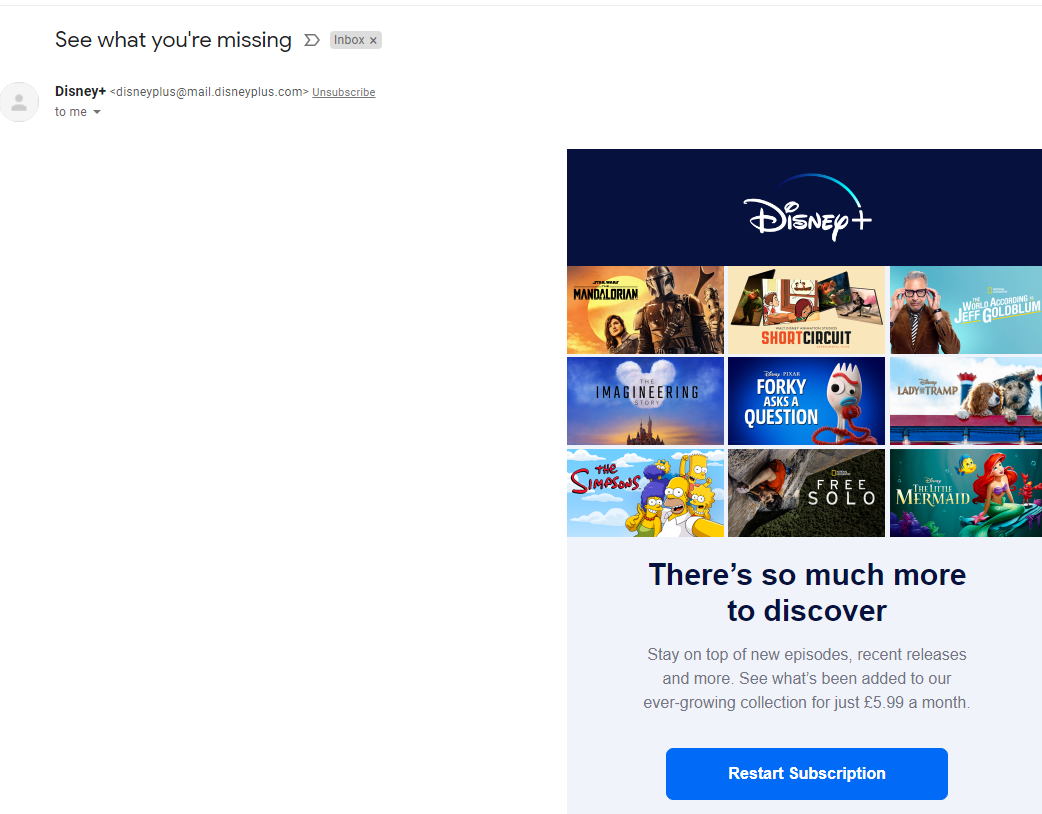Click the importance marker icon beside subject
Image resolution: width=1042 pixels, height=814 pixels.
[312, 41]
